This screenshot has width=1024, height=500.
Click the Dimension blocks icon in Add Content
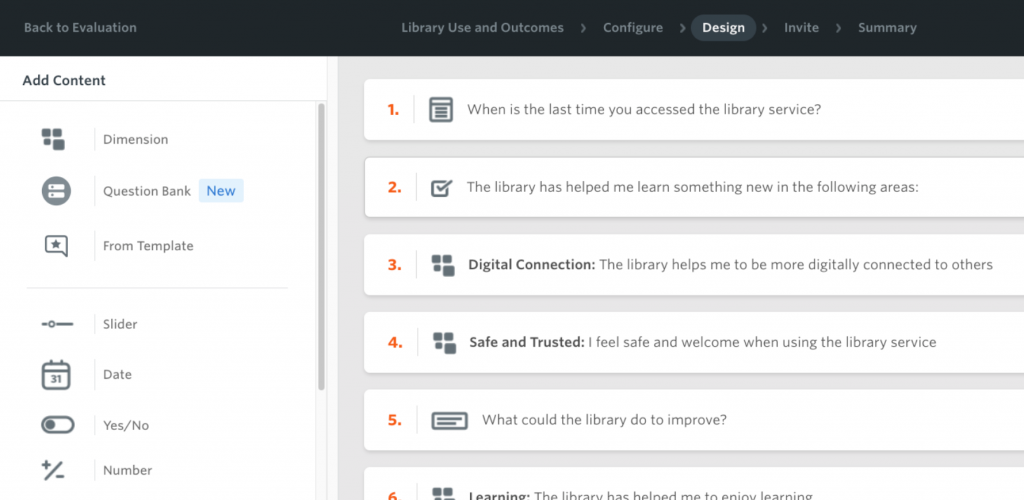click(53, 140)
